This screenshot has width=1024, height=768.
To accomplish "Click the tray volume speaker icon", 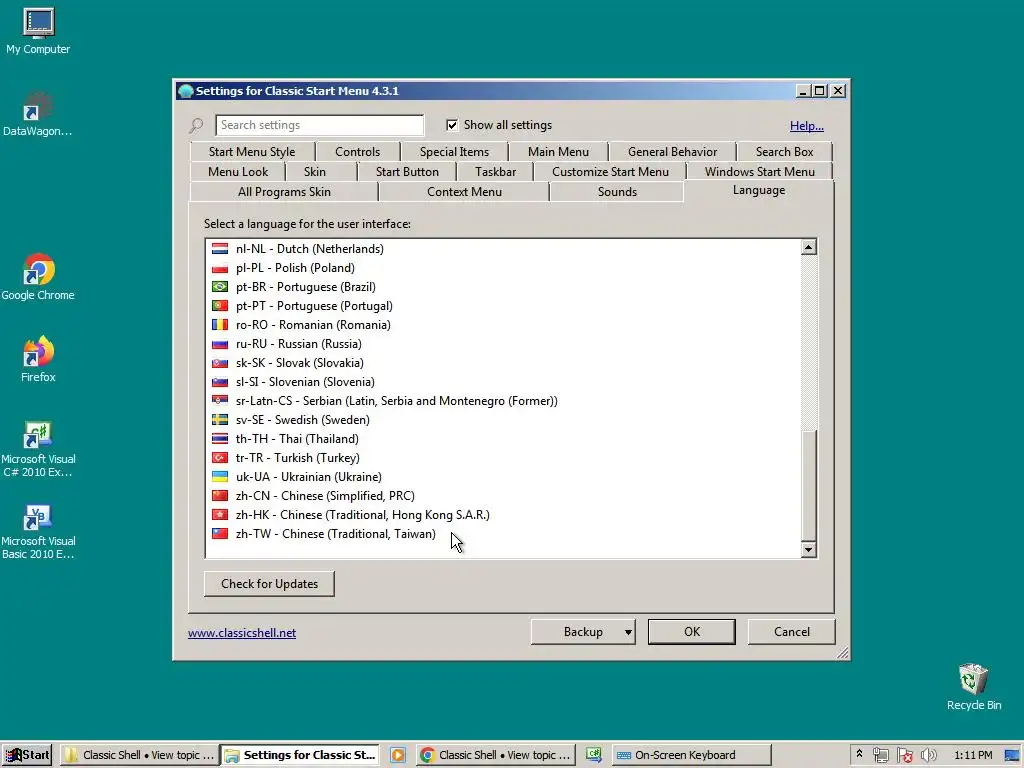I will (928, 755).
